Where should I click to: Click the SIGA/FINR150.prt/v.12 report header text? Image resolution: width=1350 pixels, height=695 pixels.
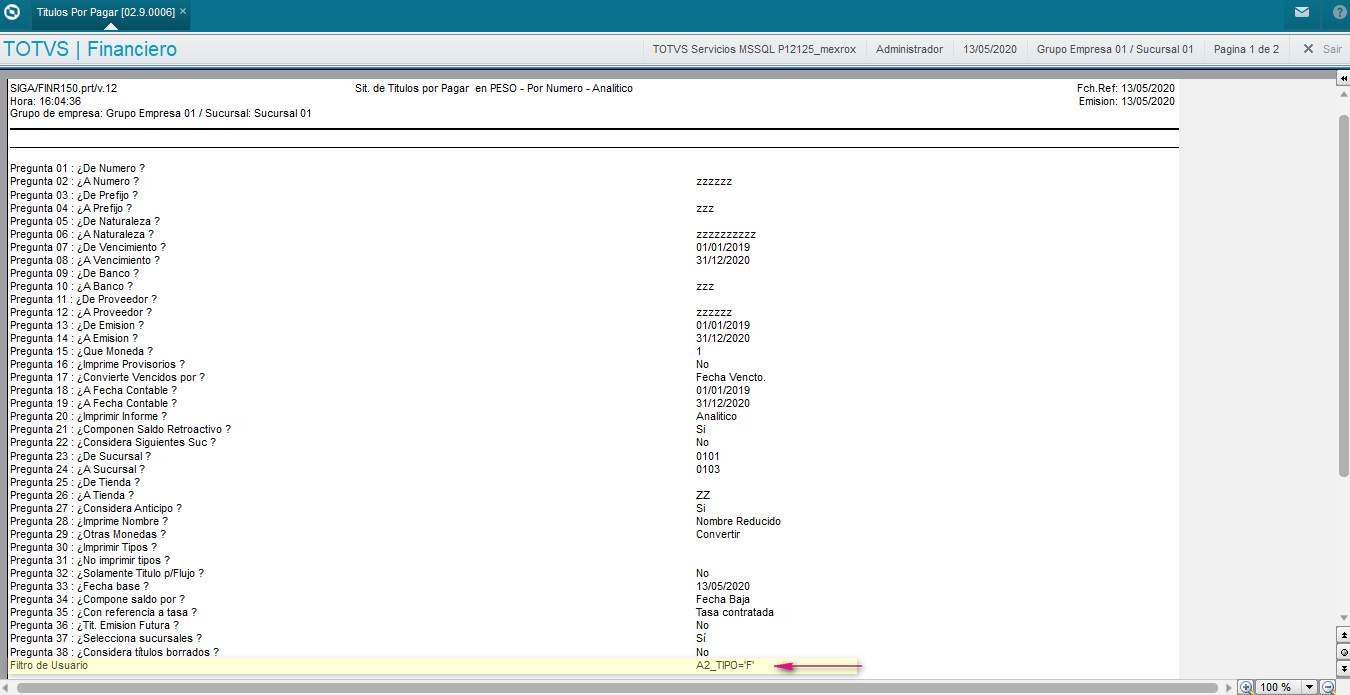(x=63, y=88)
